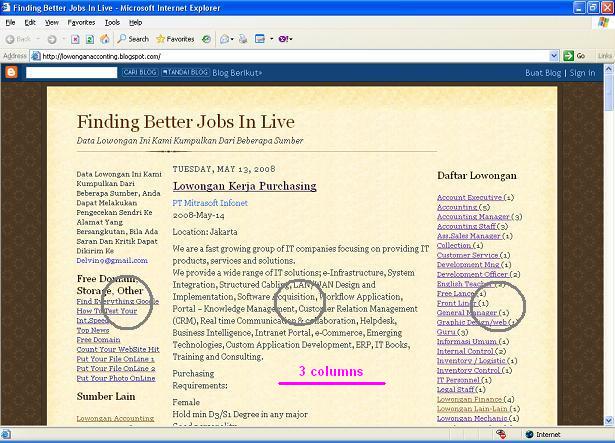Open the View menu
Screen dimensions: 615x443
(51, 23)
